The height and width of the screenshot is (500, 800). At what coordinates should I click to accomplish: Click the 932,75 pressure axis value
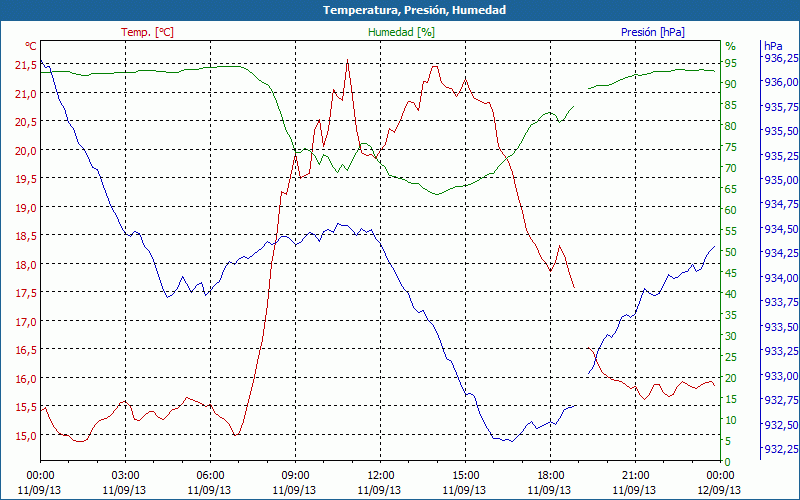[781, 400]
